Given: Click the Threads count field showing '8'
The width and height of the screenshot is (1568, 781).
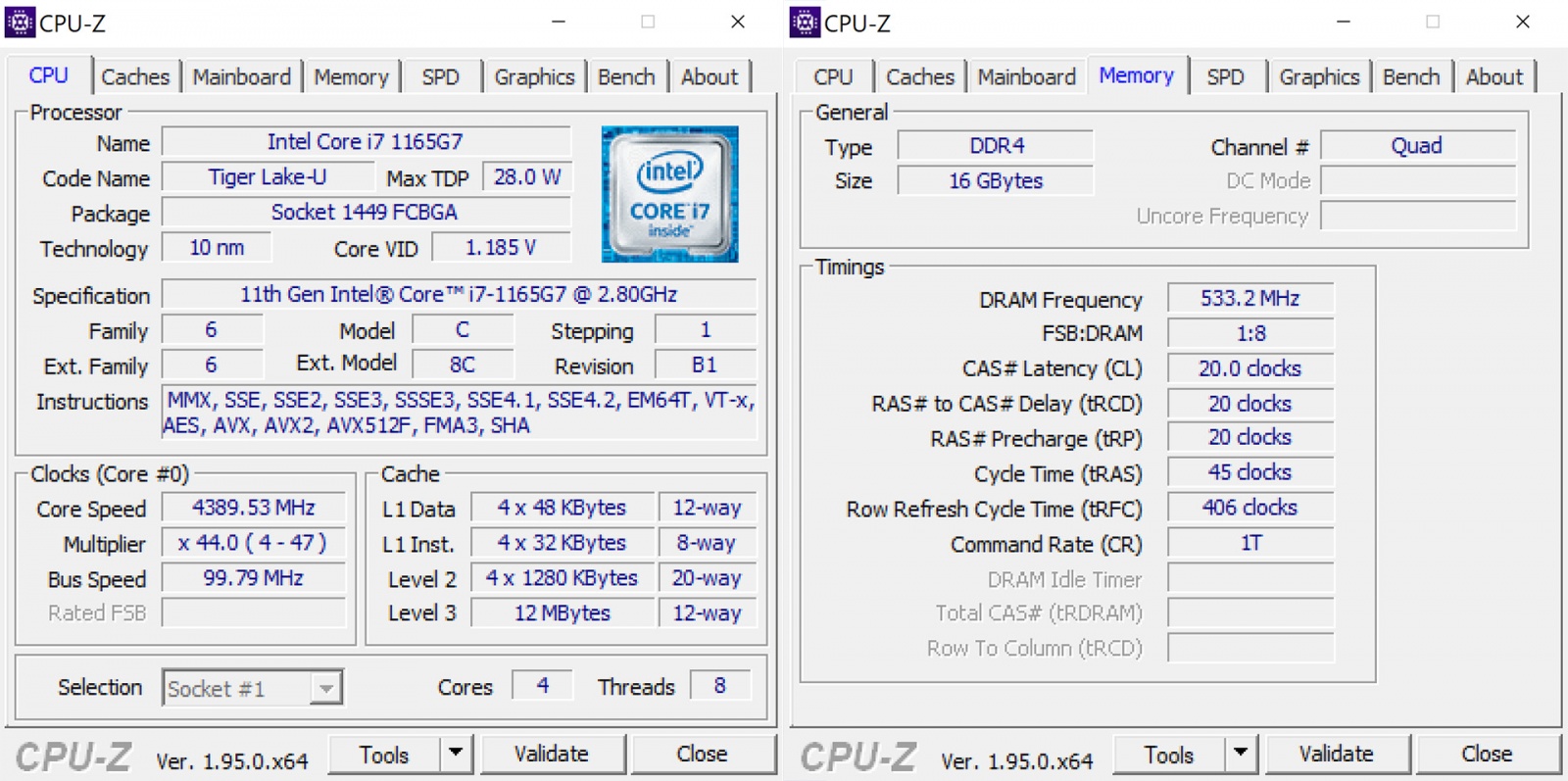Looking at the screenshot, I should [x=720, y=686].
